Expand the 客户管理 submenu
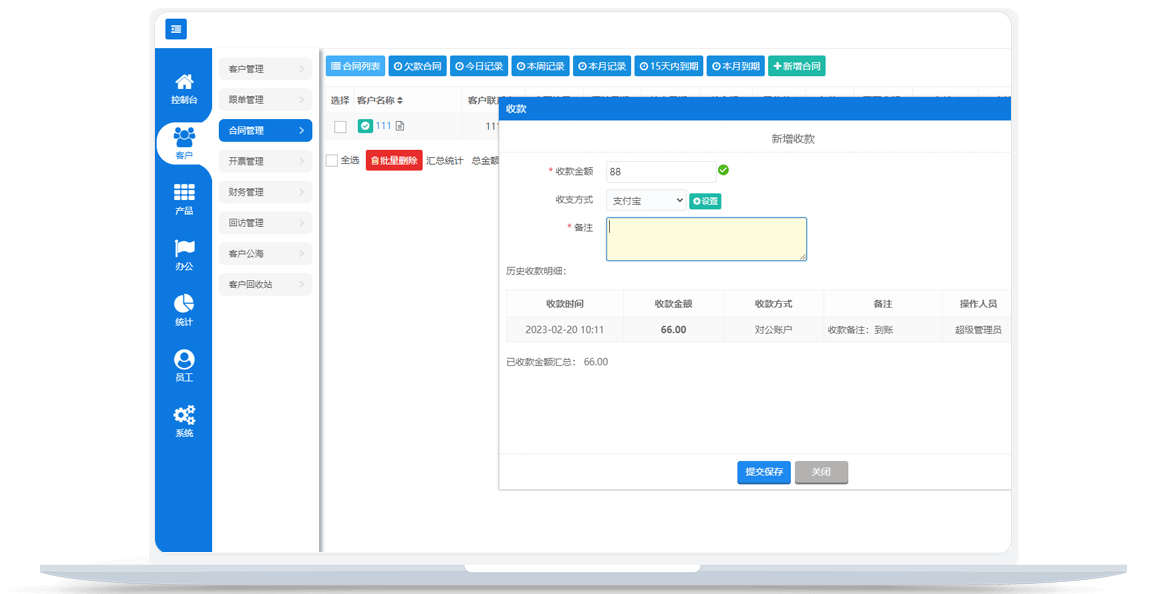This screenshot has width=1175, height=594. click(265, 69)
